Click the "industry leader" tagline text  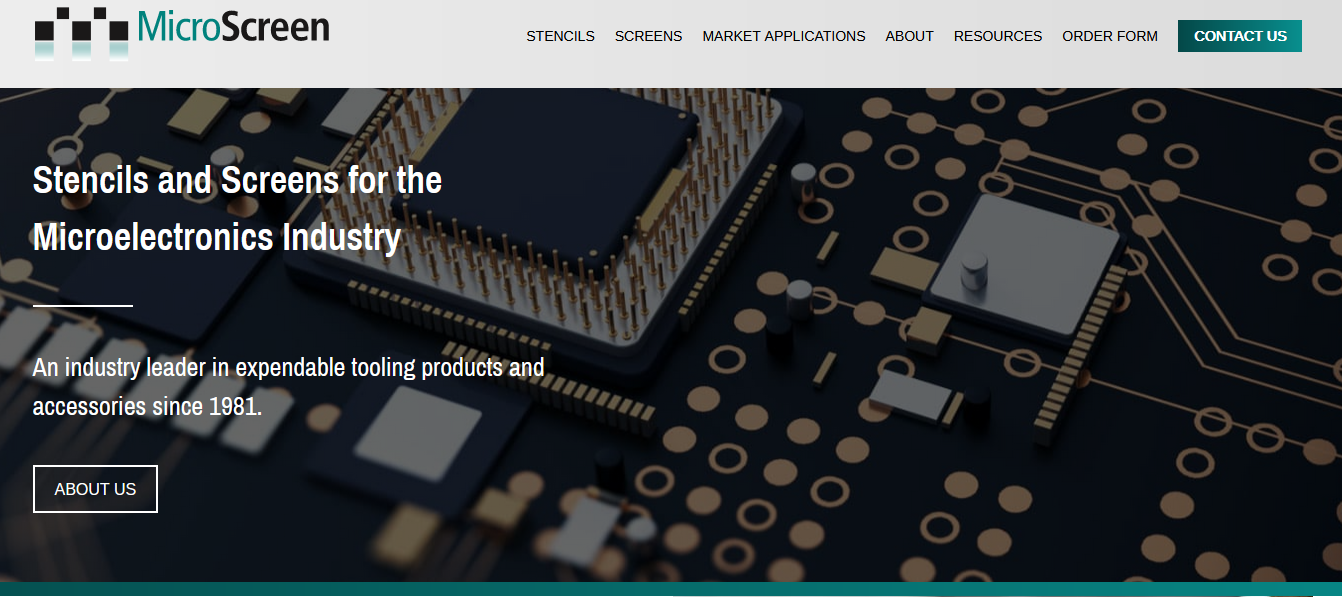tap(288, 387)
